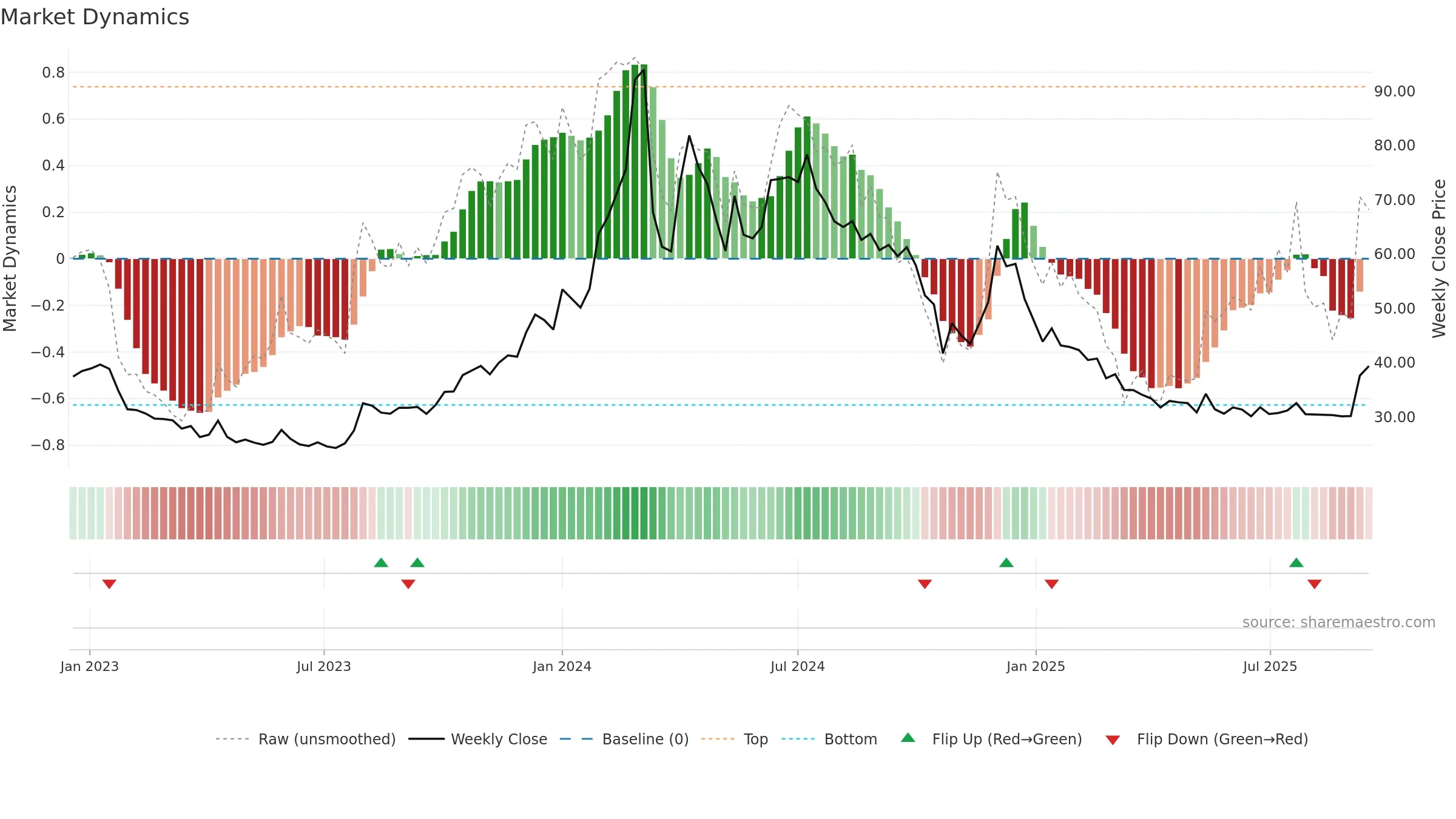Click the Jan 2025 x-axis label
Screen dimensions: 1456x819
(1036, 666)
